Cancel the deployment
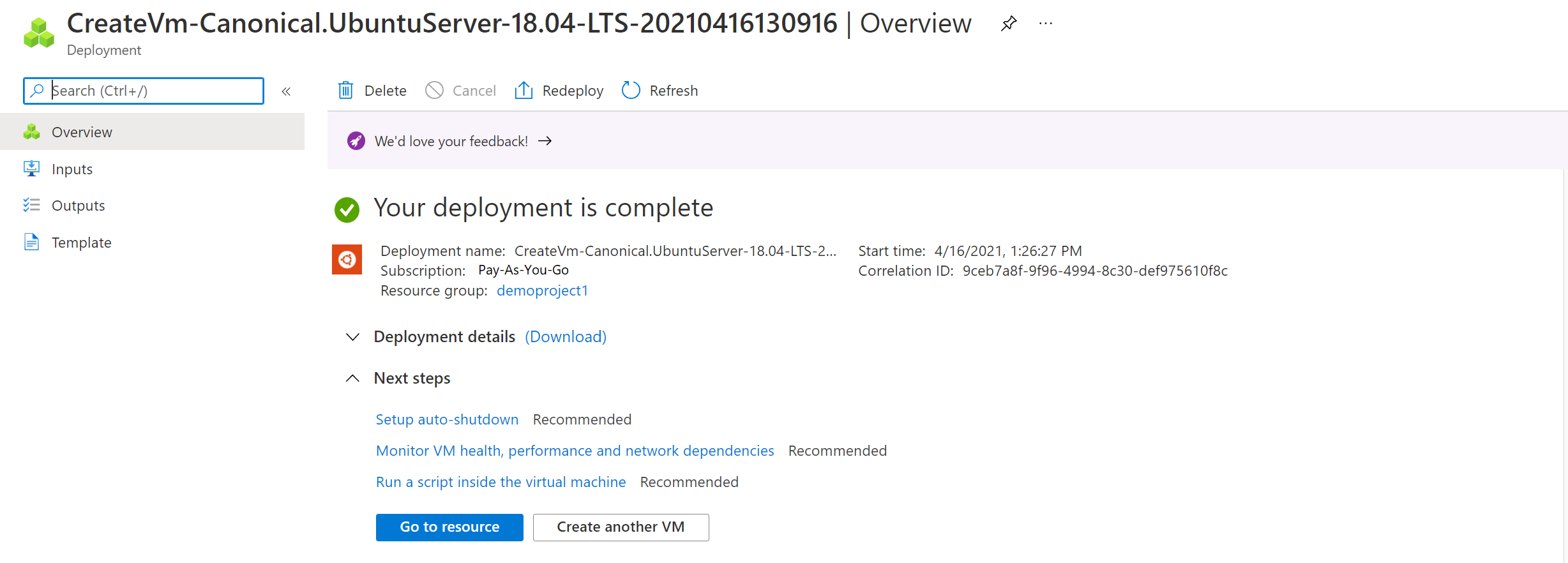Screen dimensions: 1568x563 461,91
